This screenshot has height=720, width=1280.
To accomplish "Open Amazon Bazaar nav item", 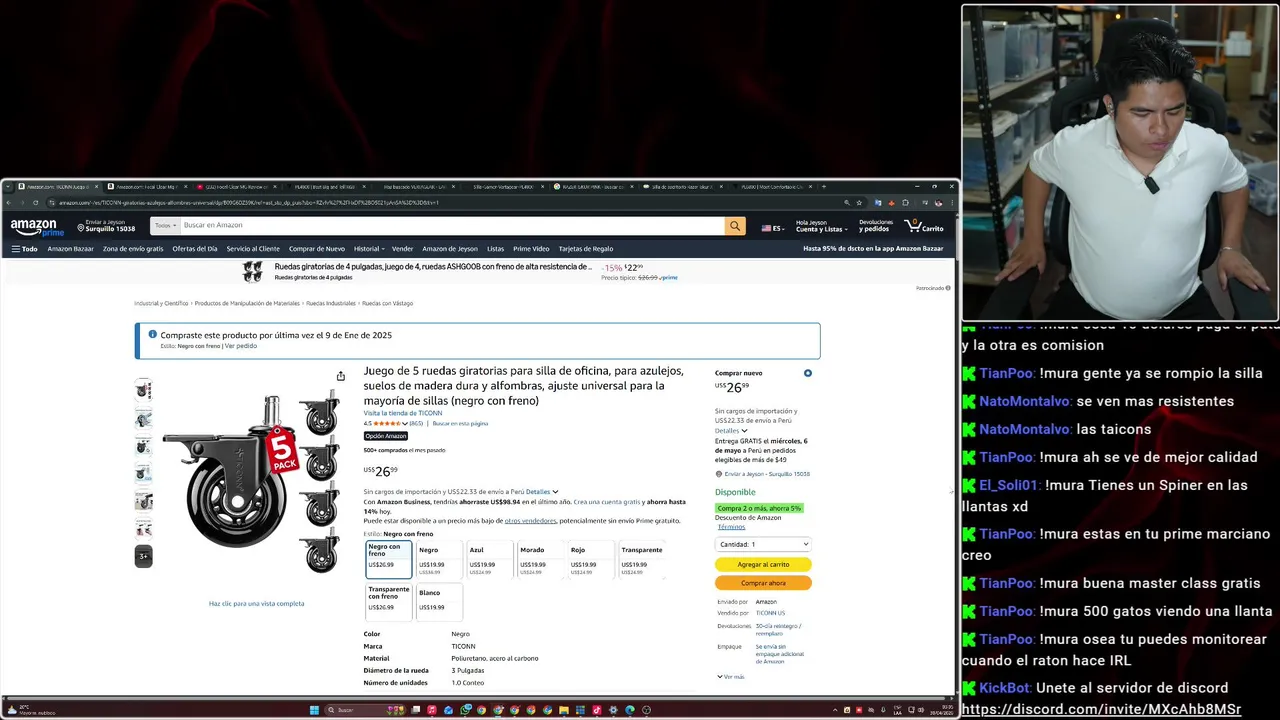I will click(x=70, y=249).
